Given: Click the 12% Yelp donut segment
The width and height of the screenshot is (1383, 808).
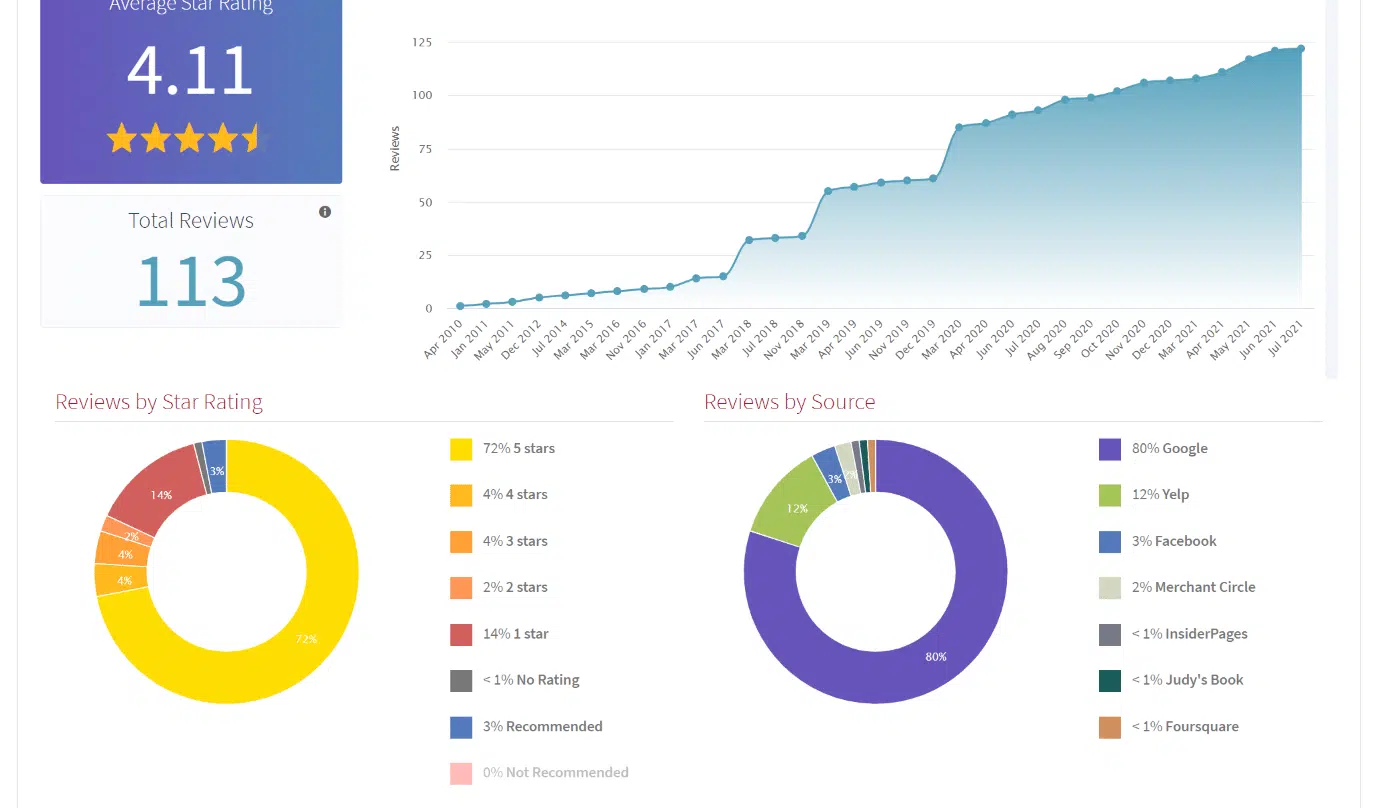Looking at the screenshot, I should pos(797,508).
